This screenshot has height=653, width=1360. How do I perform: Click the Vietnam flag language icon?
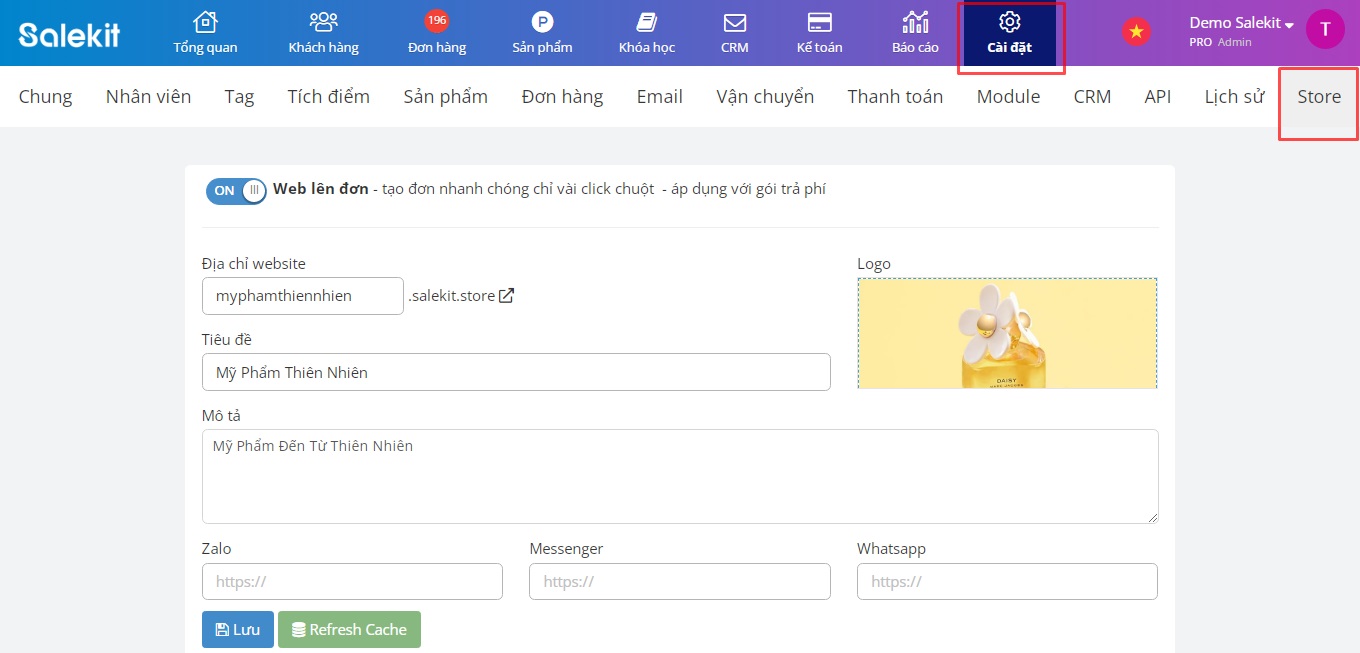click(x=1136, y=32)
